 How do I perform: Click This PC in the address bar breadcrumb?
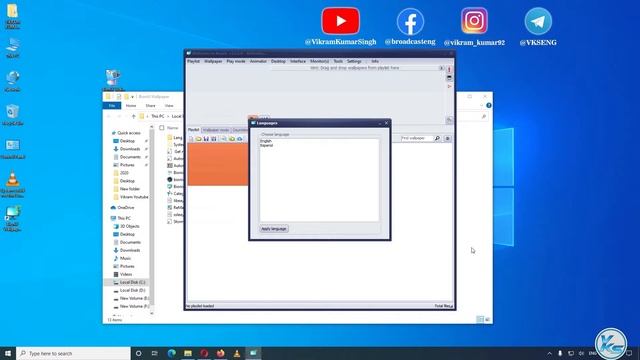158,116
